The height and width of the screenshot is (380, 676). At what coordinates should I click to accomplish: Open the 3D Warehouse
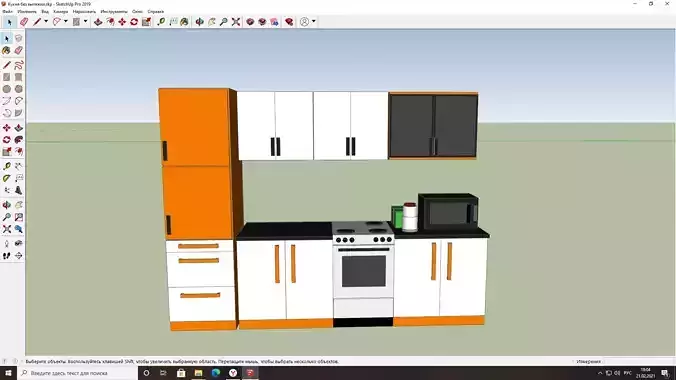250,22
